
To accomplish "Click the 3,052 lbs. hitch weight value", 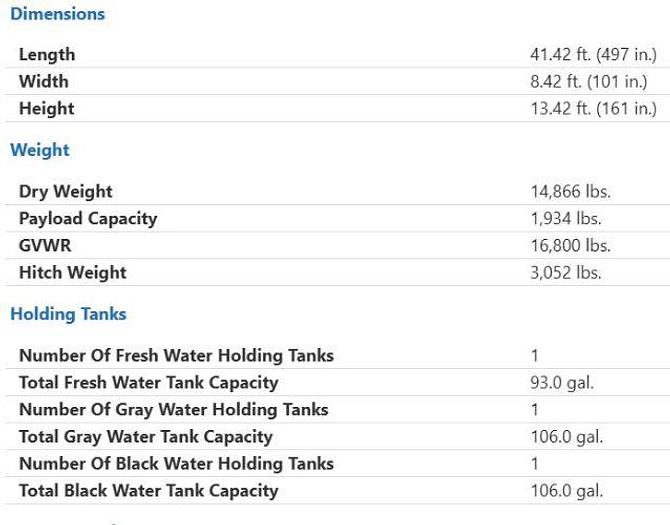I will point(566,273).
